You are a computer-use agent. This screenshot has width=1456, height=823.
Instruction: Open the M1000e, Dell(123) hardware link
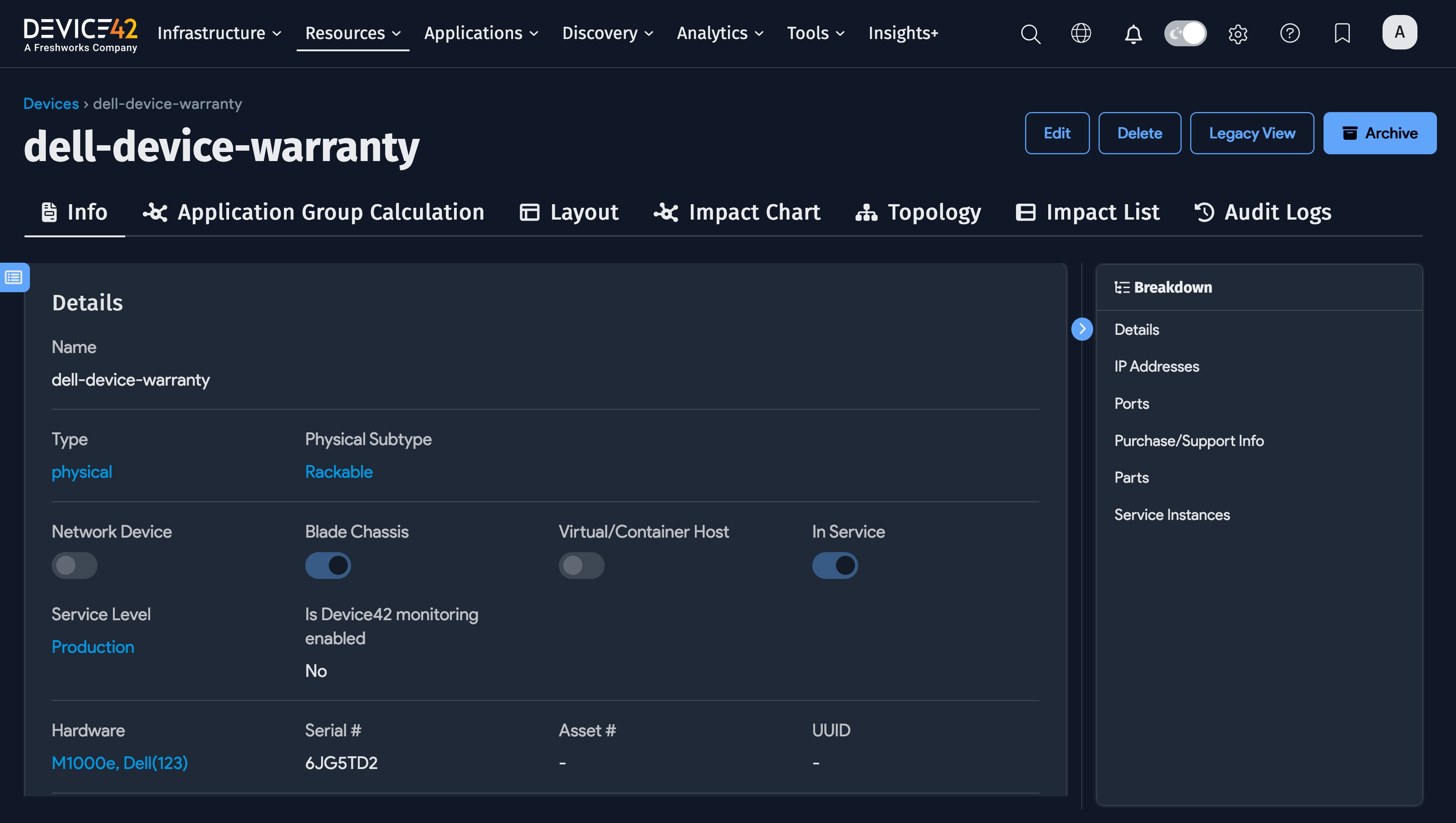coord(119,763)
